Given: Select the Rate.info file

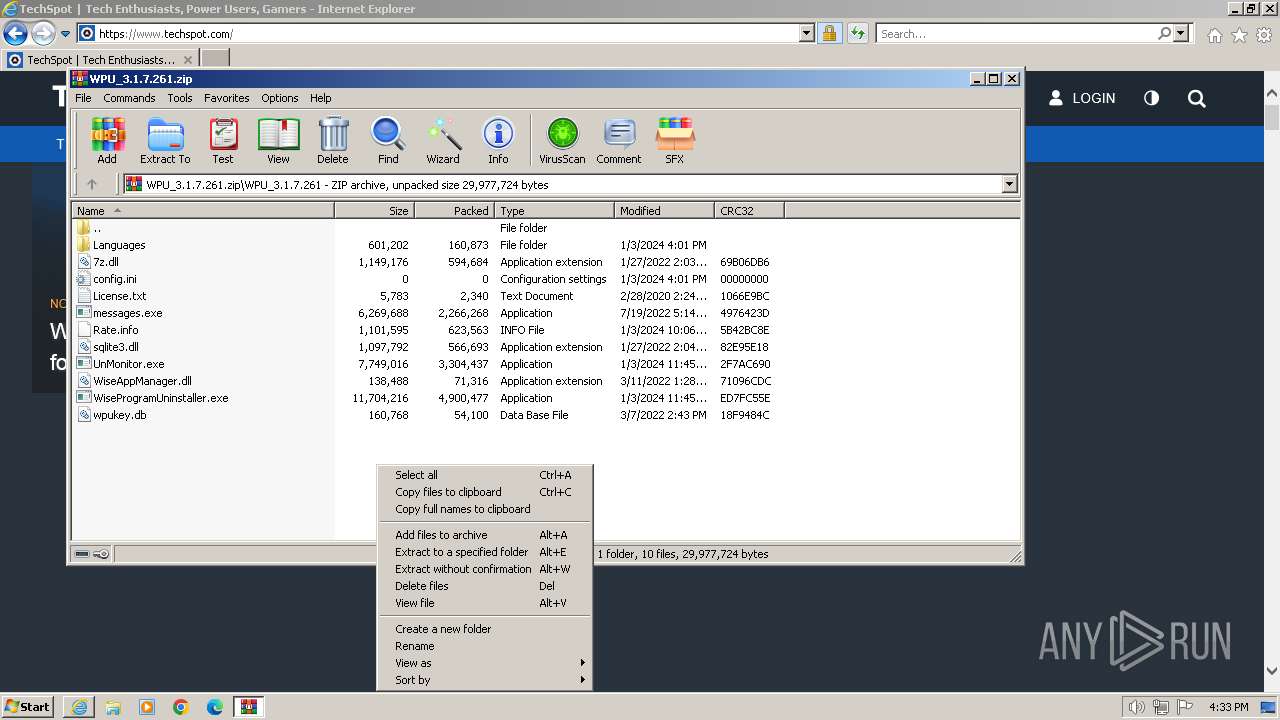Looking at the screenshot, I should (x=115, y=330).
